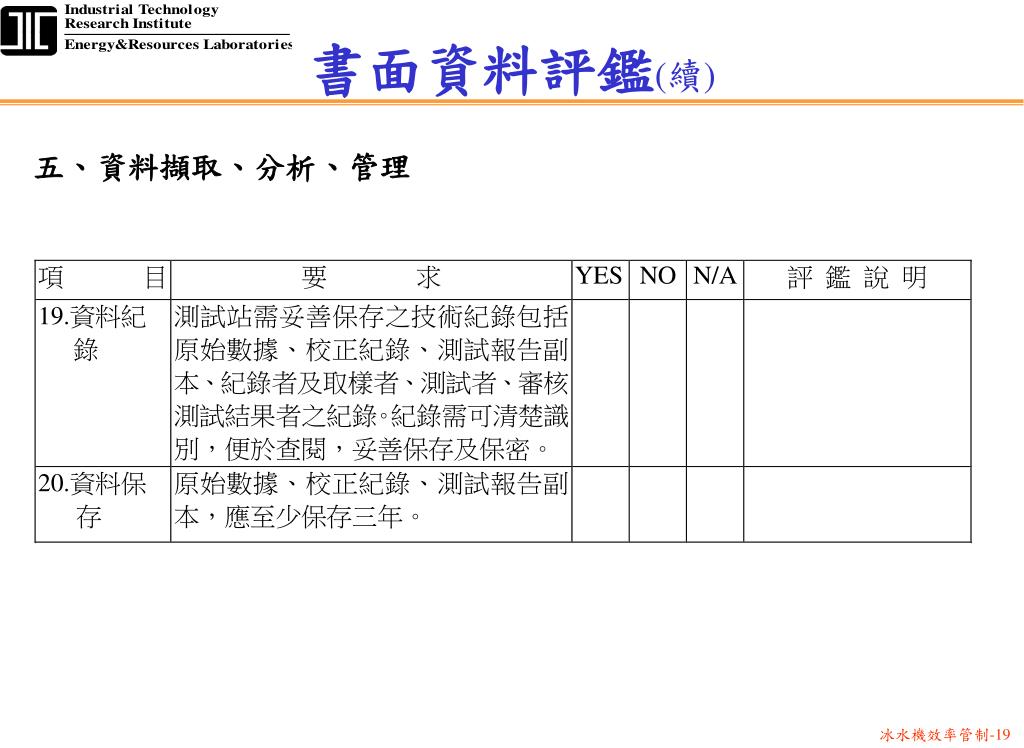The width and height of the screenshot is (1024, 748).
Task: Click 評鑑說明 cell for row 19.資料紀錄
Action: tap(857, 383)
